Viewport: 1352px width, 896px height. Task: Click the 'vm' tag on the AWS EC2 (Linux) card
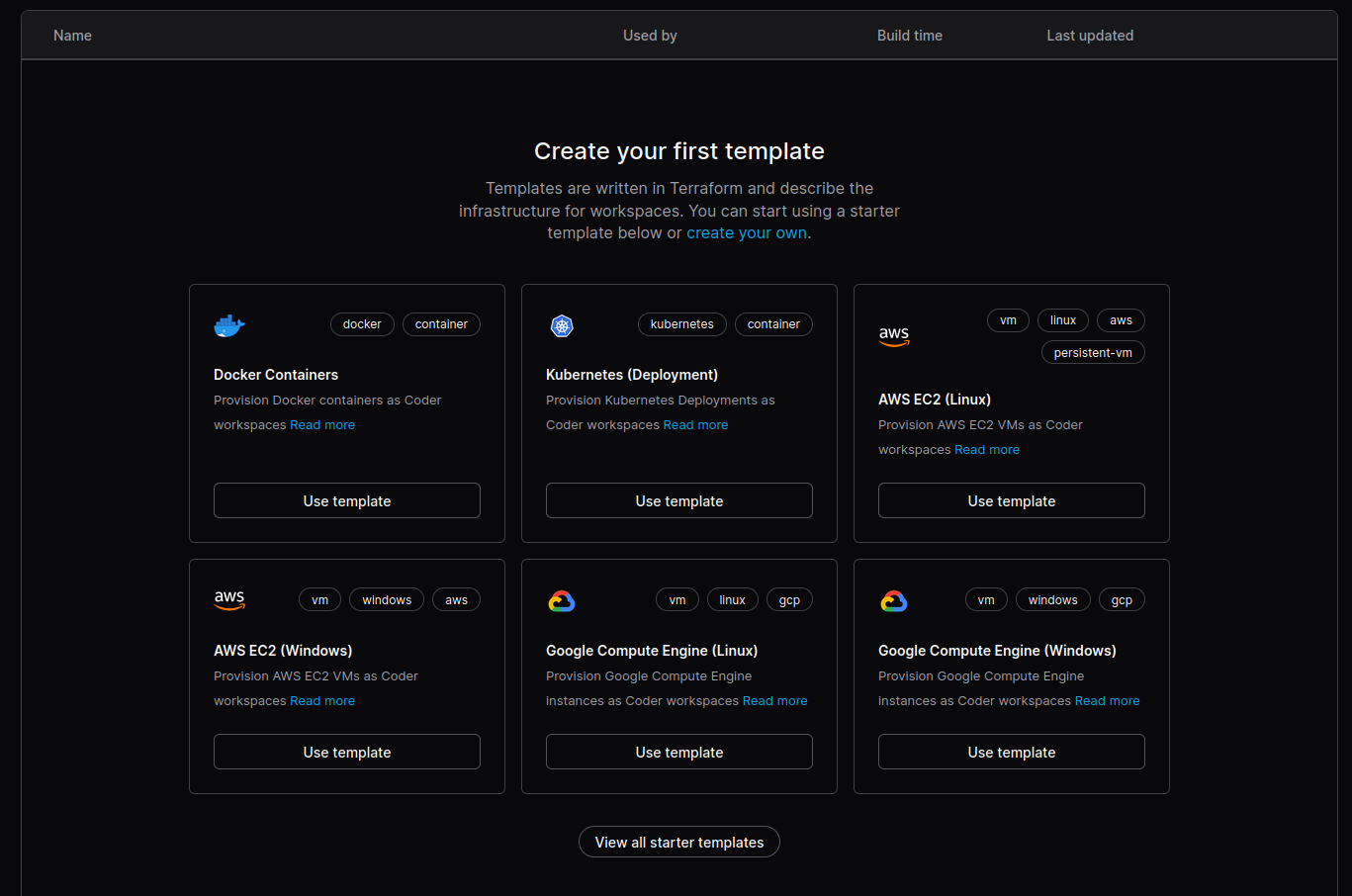click(1008, 320)
